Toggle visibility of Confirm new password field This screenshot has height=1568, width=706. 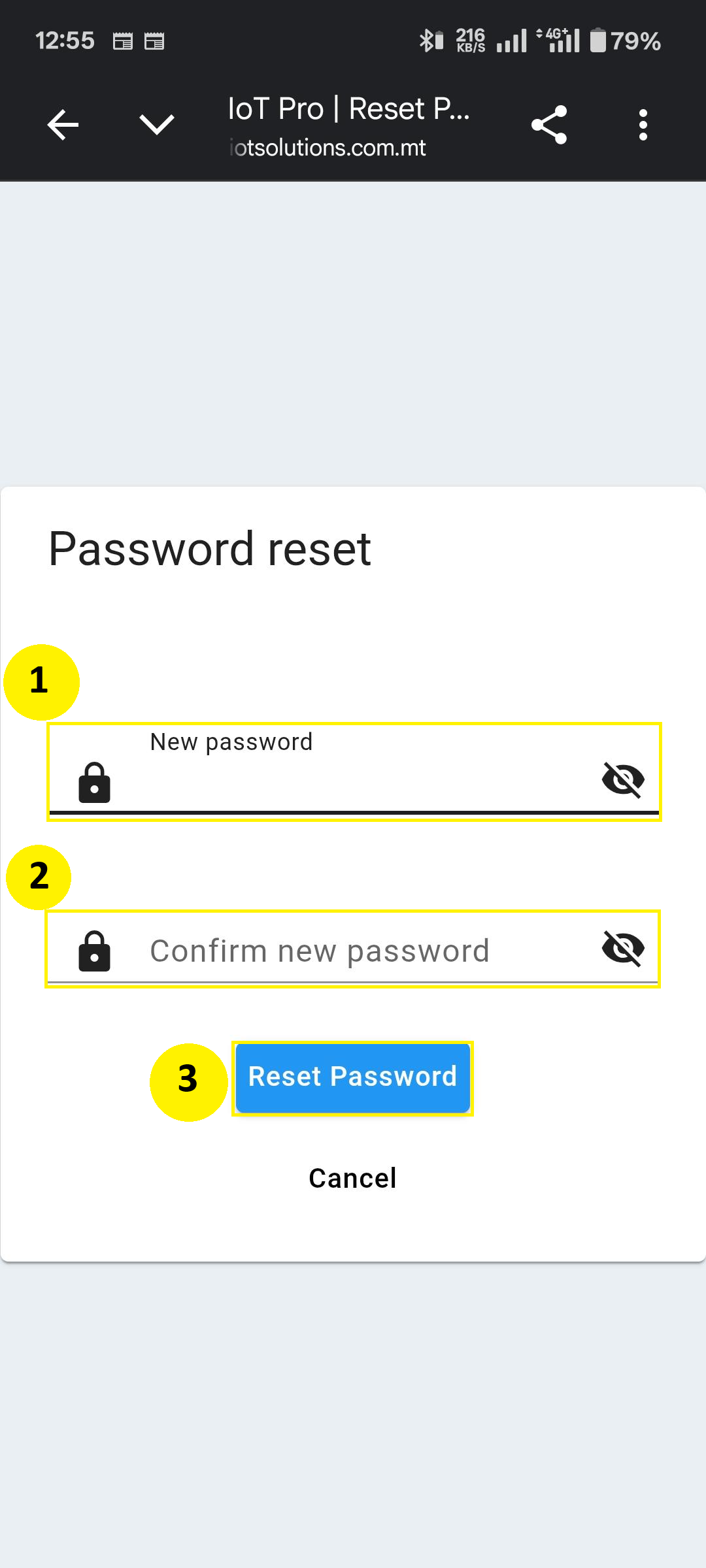623,948
